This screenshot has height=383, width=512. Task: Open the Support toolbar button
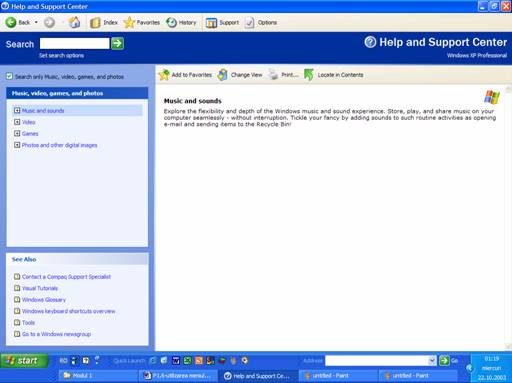[222, 22]
